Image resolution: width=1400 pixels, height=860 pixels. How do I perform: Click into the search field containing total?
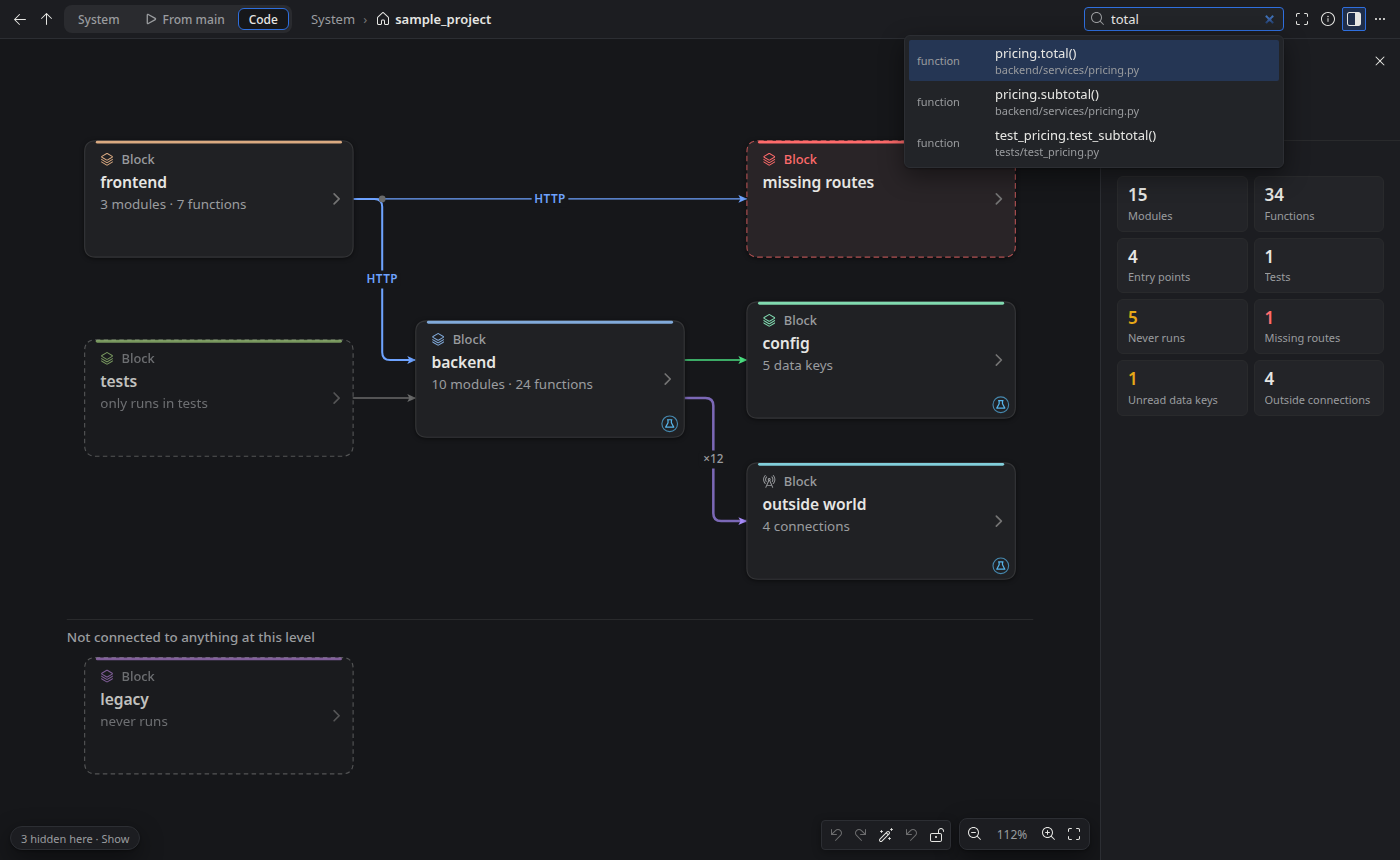coord(1184,19)
